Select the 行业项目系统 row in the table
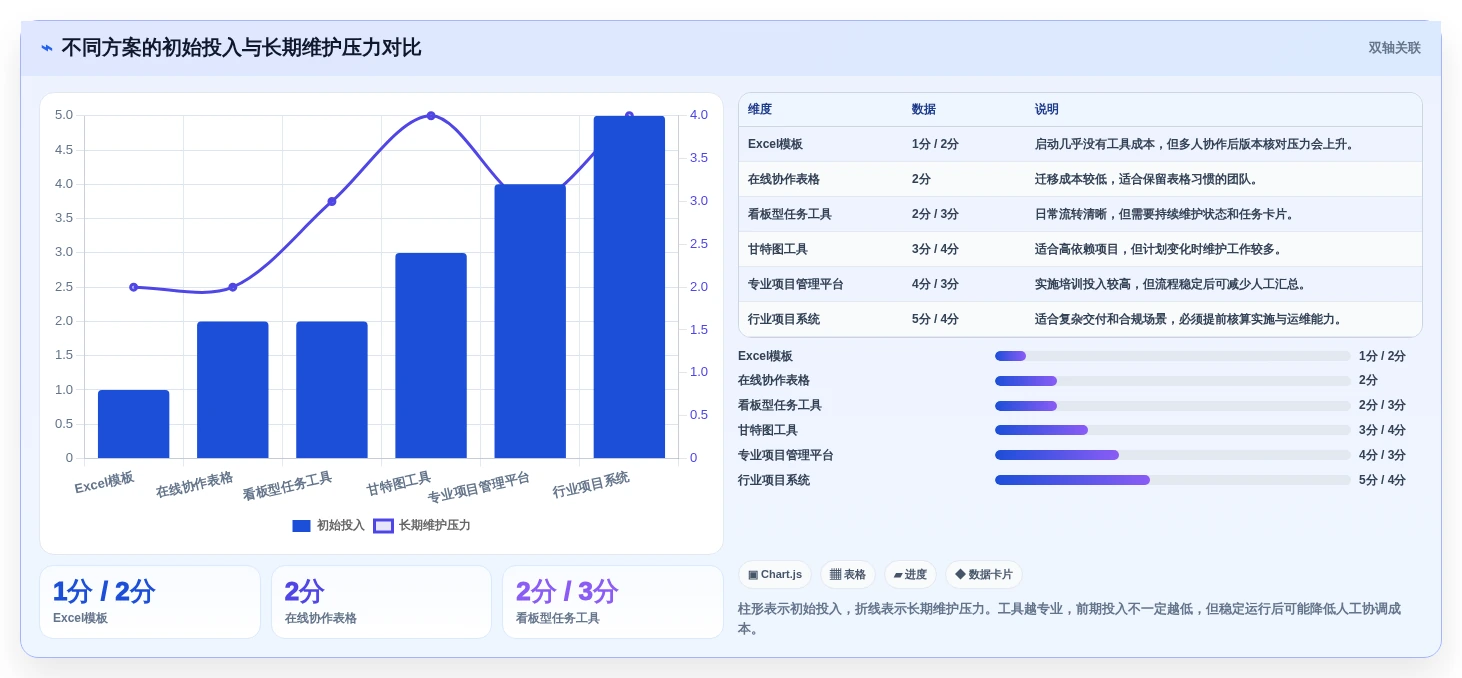 pyautogui.click(x=1080, y=319)
